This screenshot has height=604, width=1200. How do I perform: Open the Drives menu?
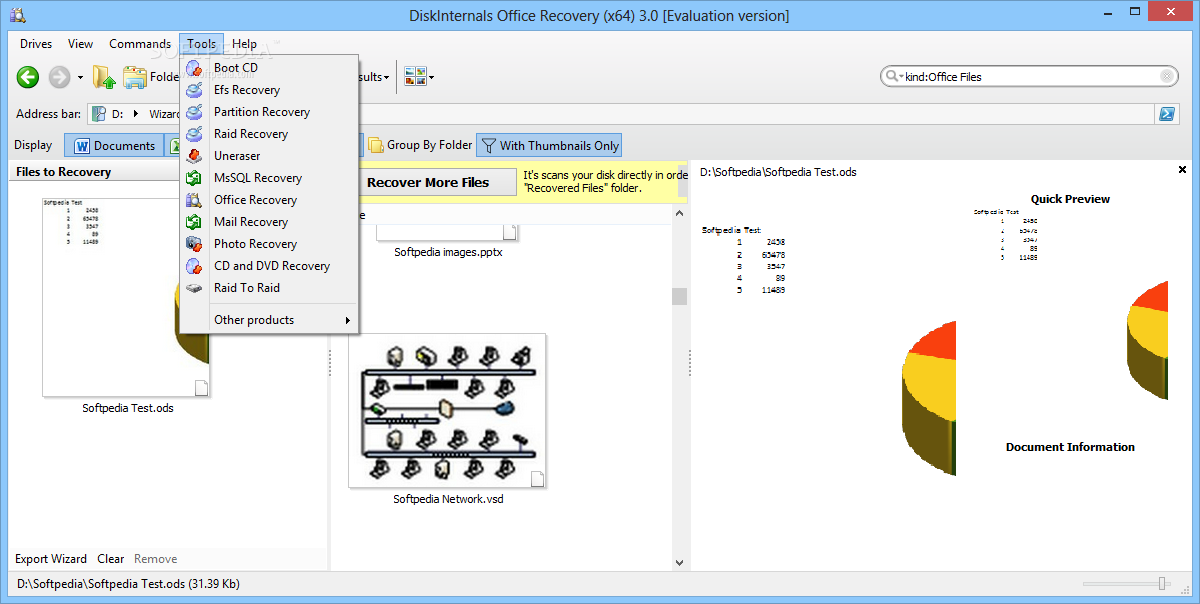36,44
